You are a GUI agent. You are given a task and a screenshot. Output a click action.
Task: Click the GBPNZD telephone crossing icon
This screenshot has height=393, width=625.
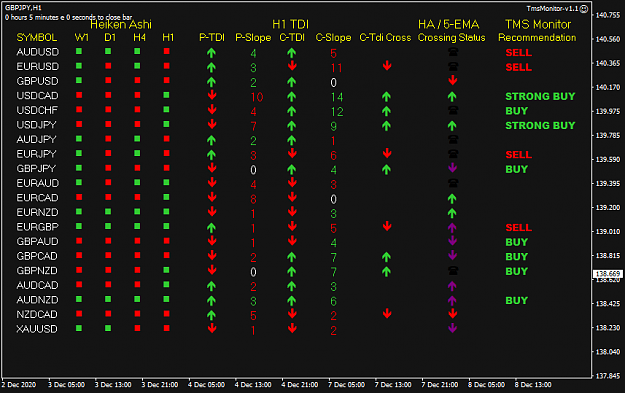coord(452,270)
